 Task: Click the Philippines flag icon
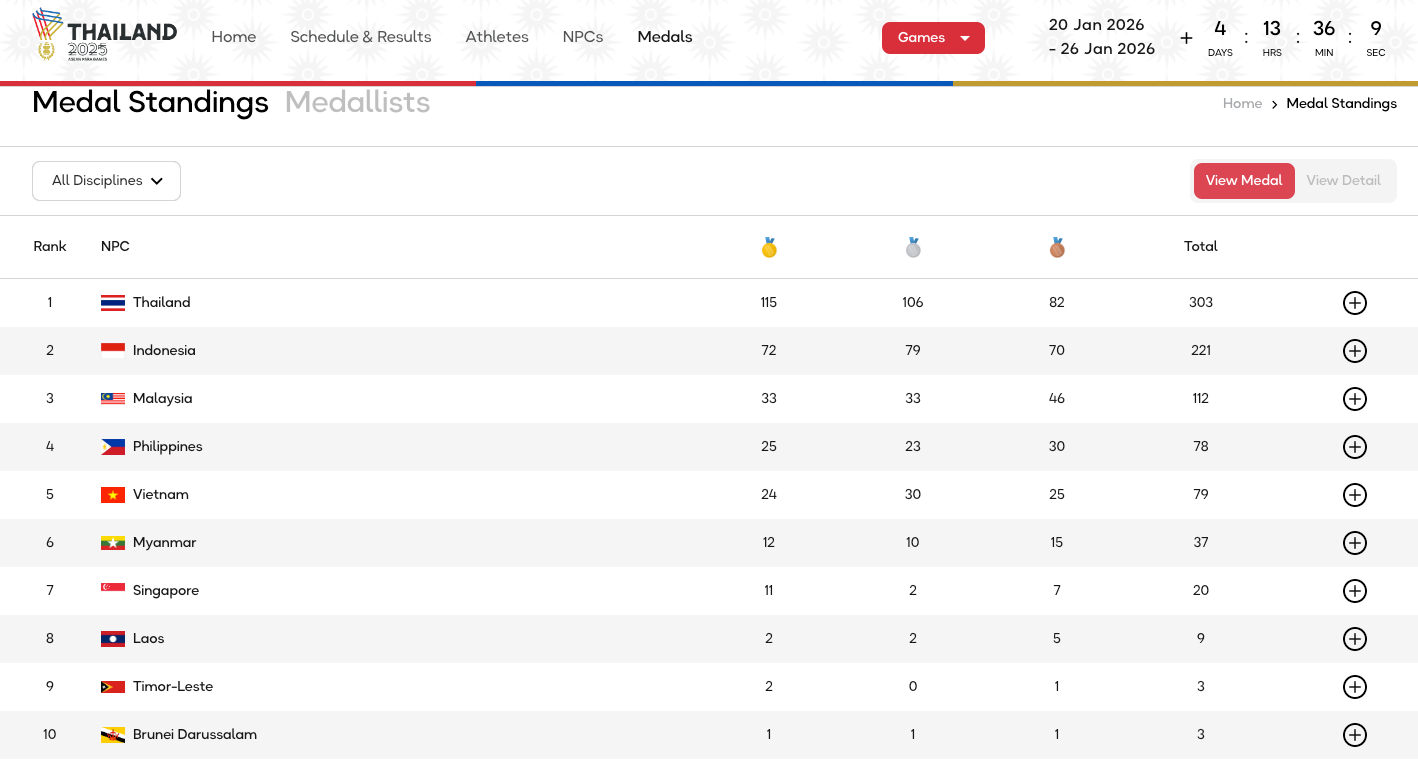pos(113,447)
